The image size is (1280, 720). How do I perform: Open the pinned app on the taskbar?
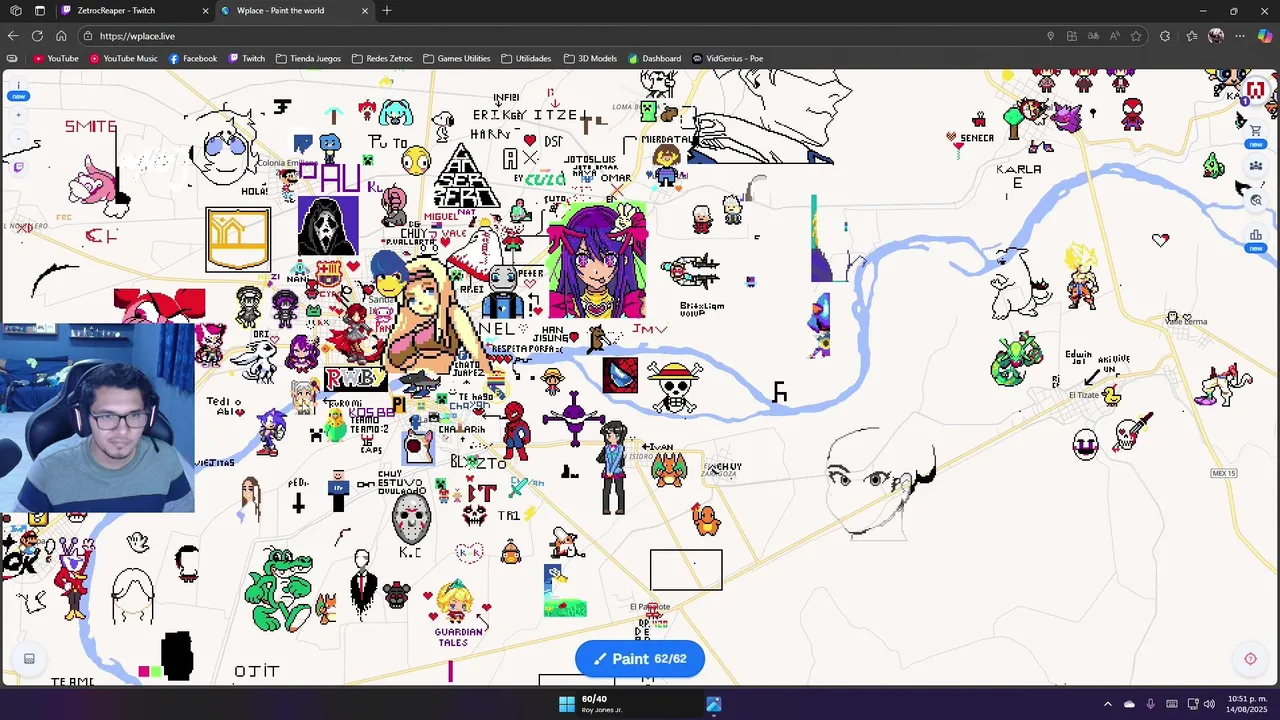[714, 704]
